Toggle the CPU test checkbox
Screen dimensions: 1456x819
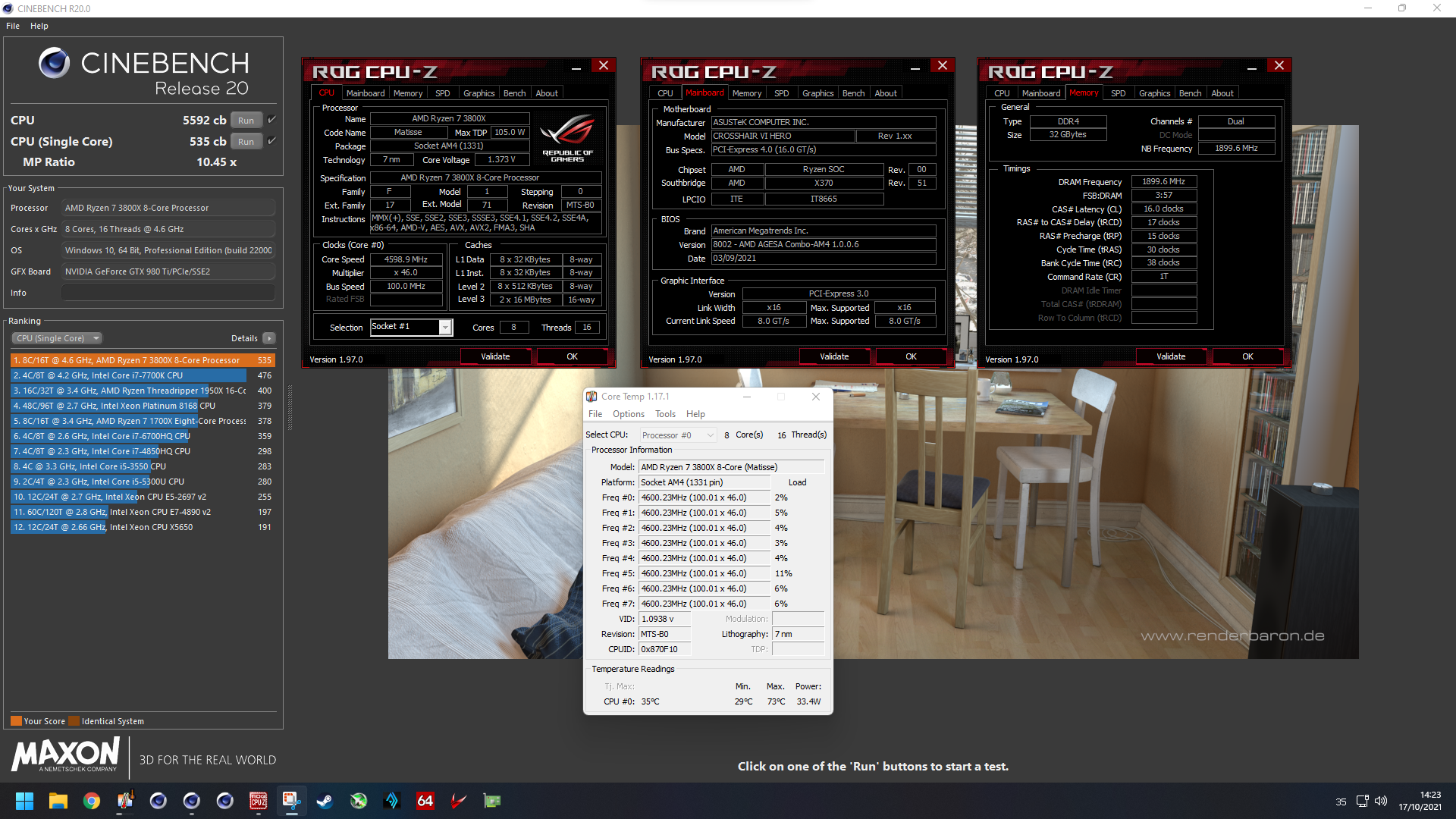(x=271, y=120)
